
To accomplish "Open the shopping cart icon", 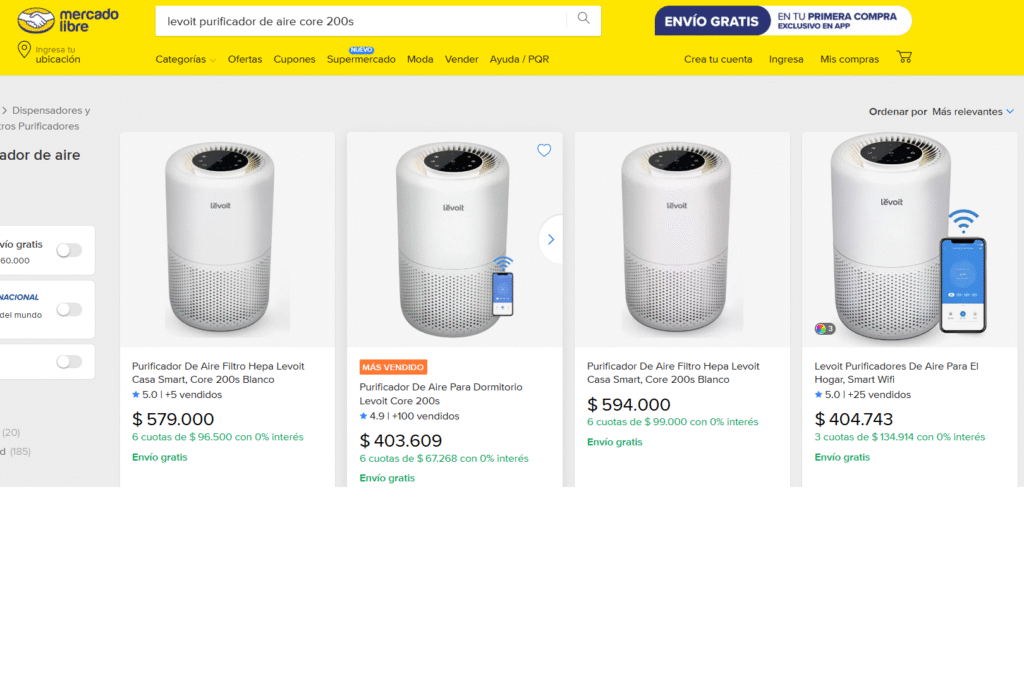I will tap(904, 57).
